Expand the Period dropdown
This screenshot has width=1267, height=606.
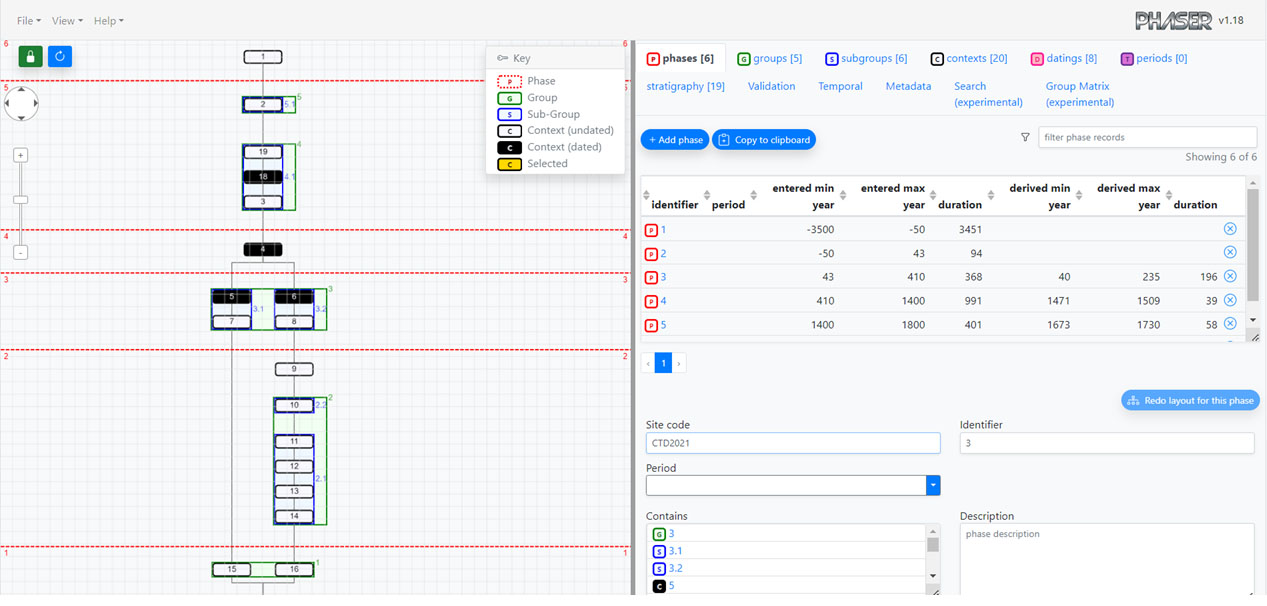933,485
